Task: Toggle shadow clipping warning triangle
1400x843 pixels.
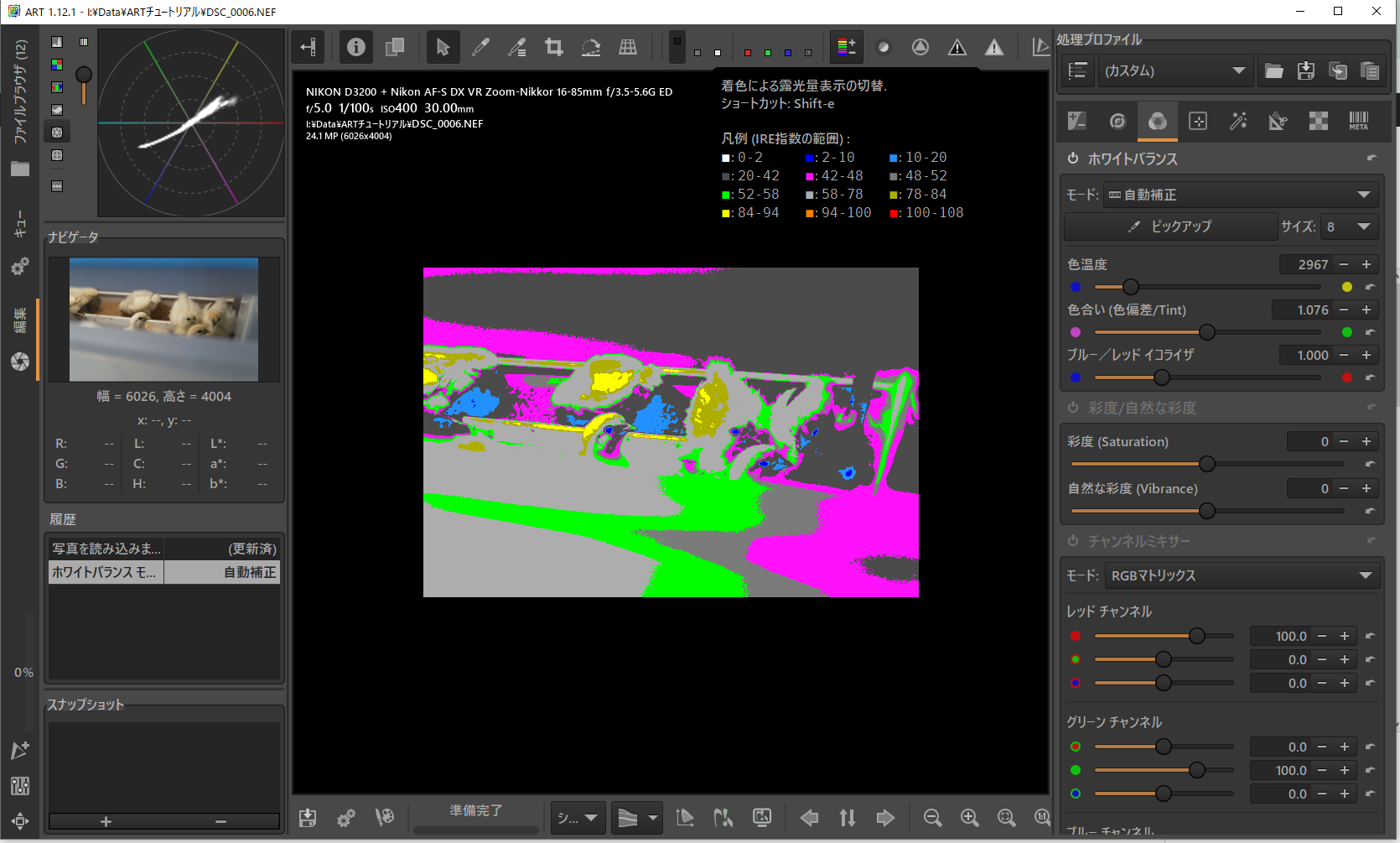Action: (x=957, y=47)
